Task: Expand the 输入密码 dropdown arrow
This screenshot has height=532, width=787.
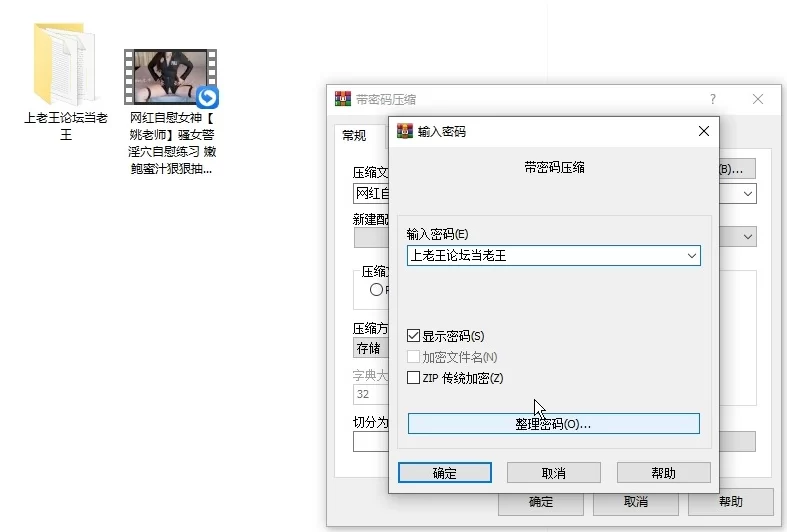Action: click(691, 256)
